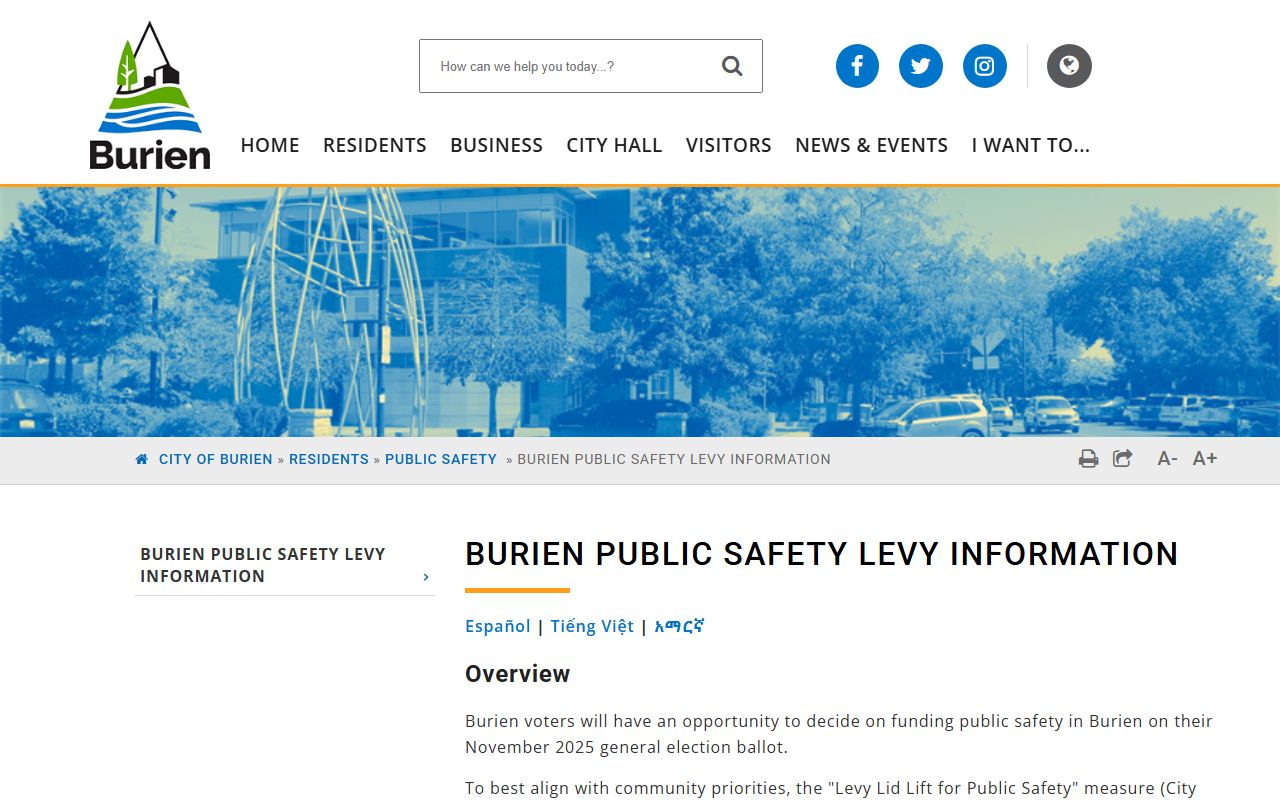Click the search magnifier icon
Image resolution: width=1280 pixels, height=800 pixels.
[x=732, y=66]
